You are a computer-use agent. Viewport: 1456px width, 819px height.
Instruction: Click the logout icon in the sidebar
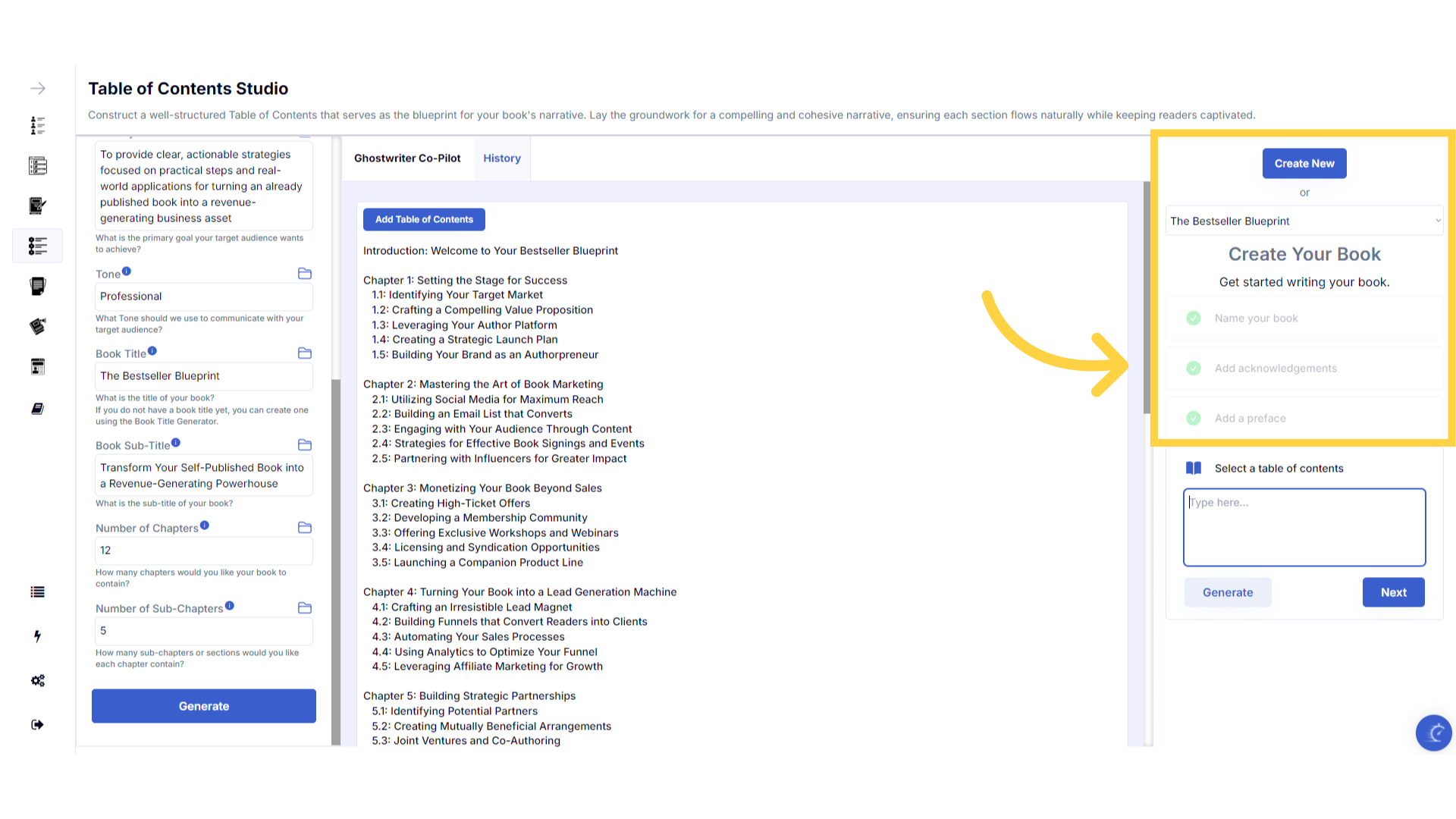pos(38,724)
